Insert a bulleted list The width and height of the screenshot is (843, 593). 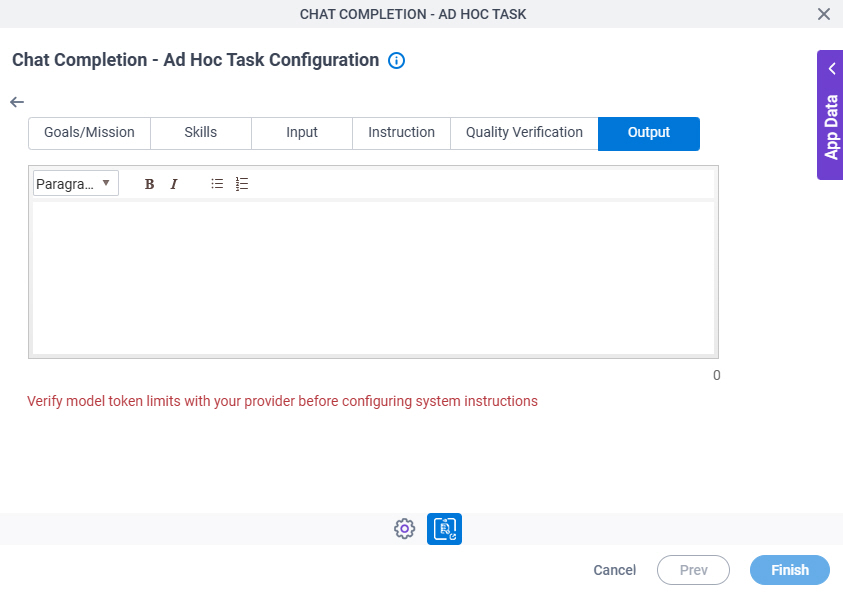pyautogui.click(x=217, y=184)
